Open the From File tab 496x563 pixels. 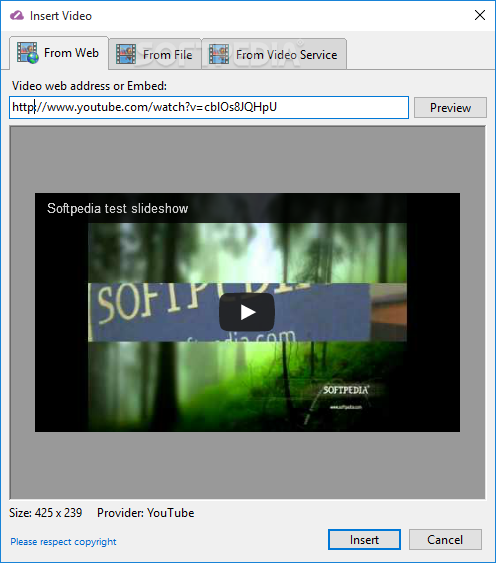click(155, 54)
